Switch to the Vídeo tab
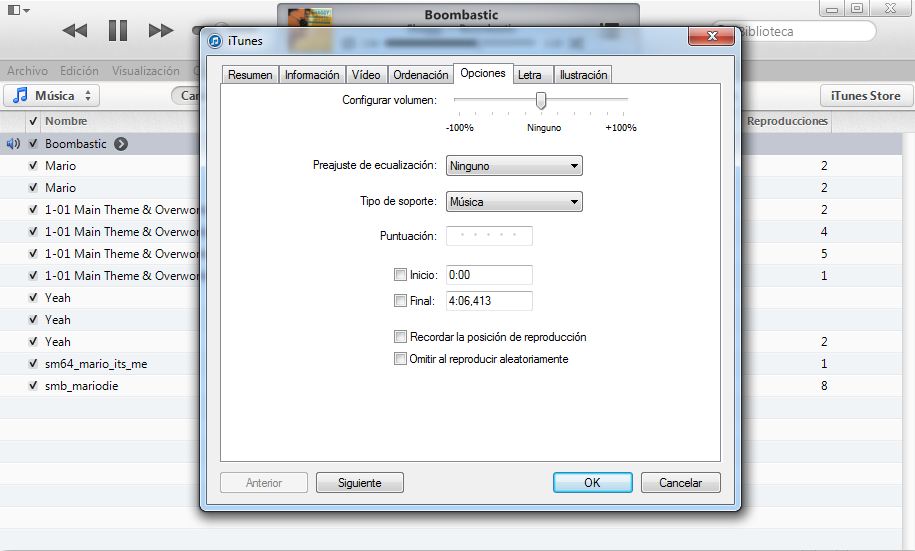The height and width of the screenshot is (551, 915). coord(366,75)
